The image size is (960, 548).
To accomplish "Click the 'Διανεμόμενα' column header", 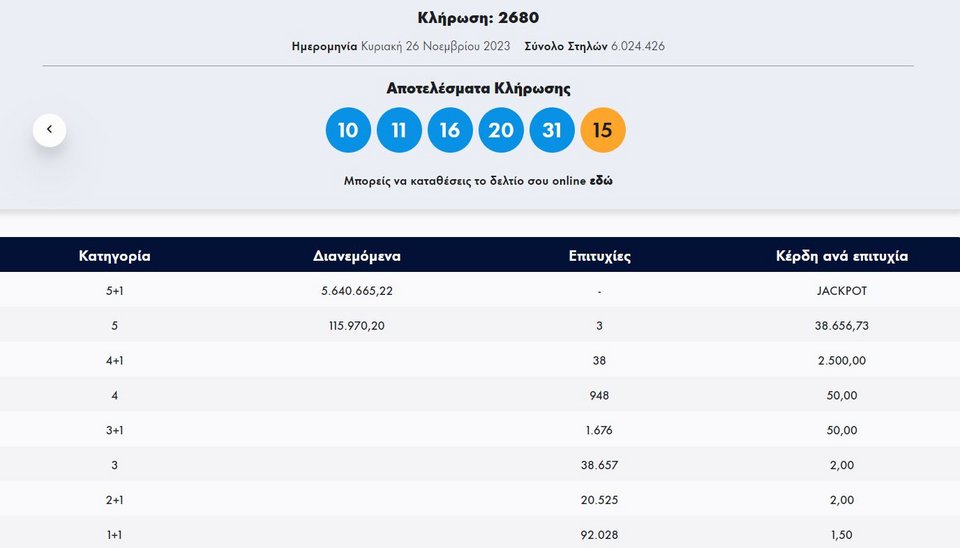I will tap(357, 256).
